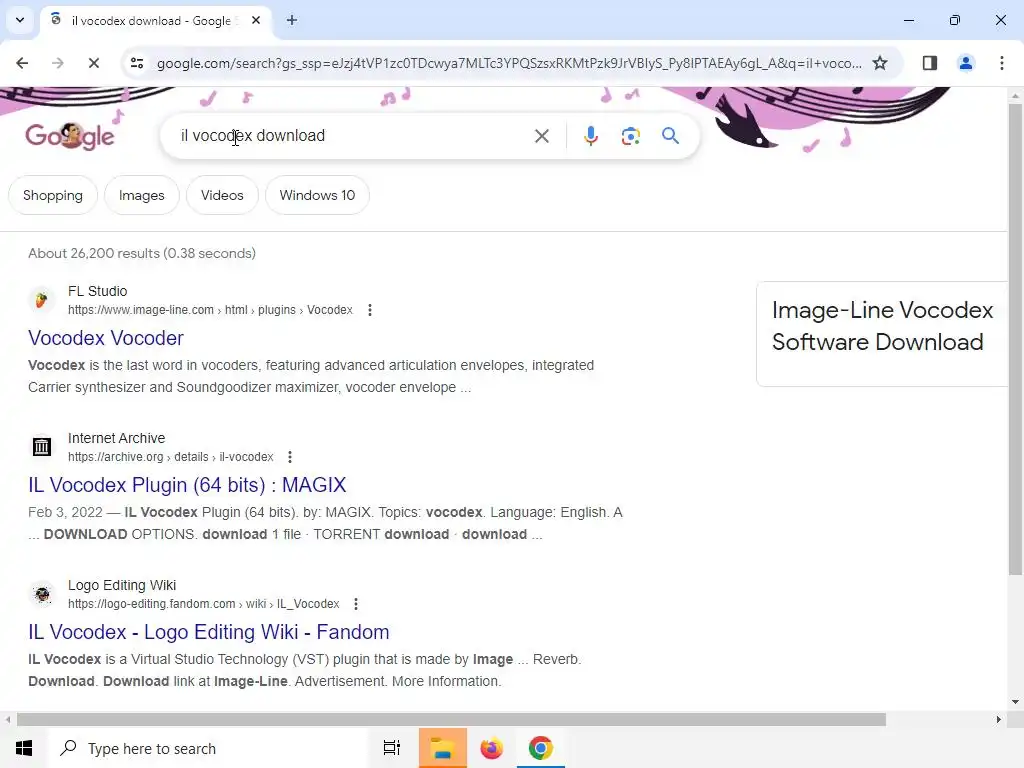1024x768 pixels.
Task: Click the Chrome taskbar icon
Action: coord(541,748)
